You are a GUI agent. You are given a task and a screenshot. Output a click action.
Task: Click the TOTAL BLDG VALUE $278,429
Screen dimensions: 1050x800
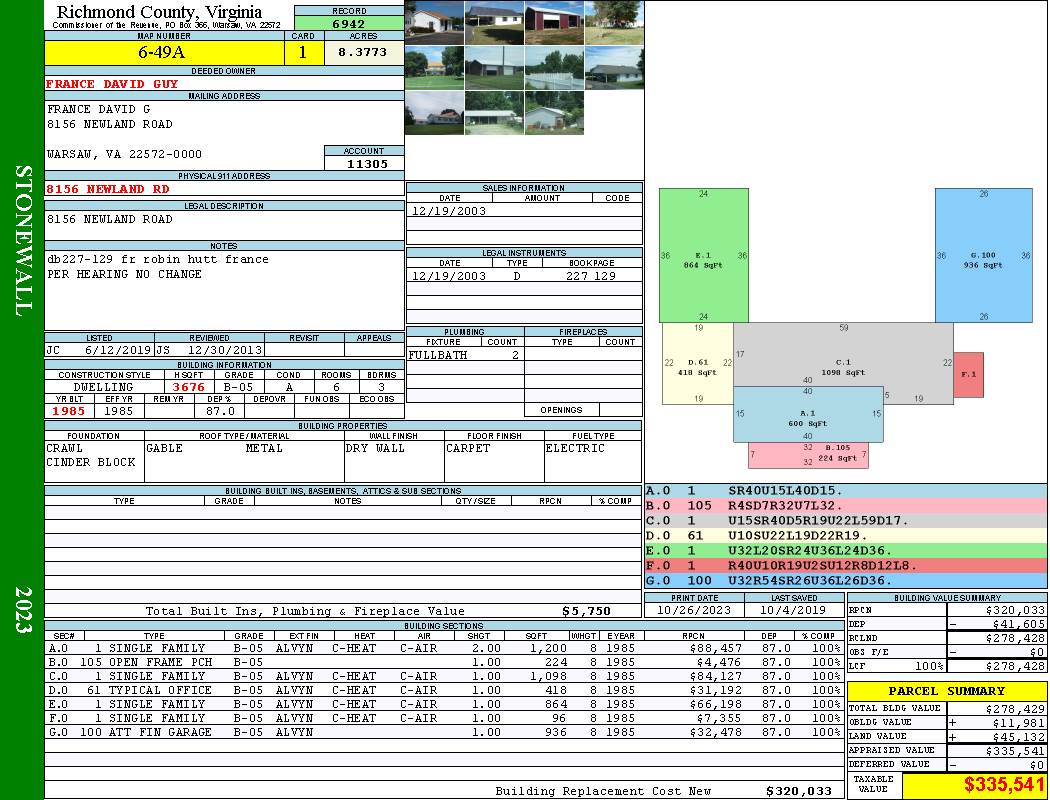[x=1015, y=709]
